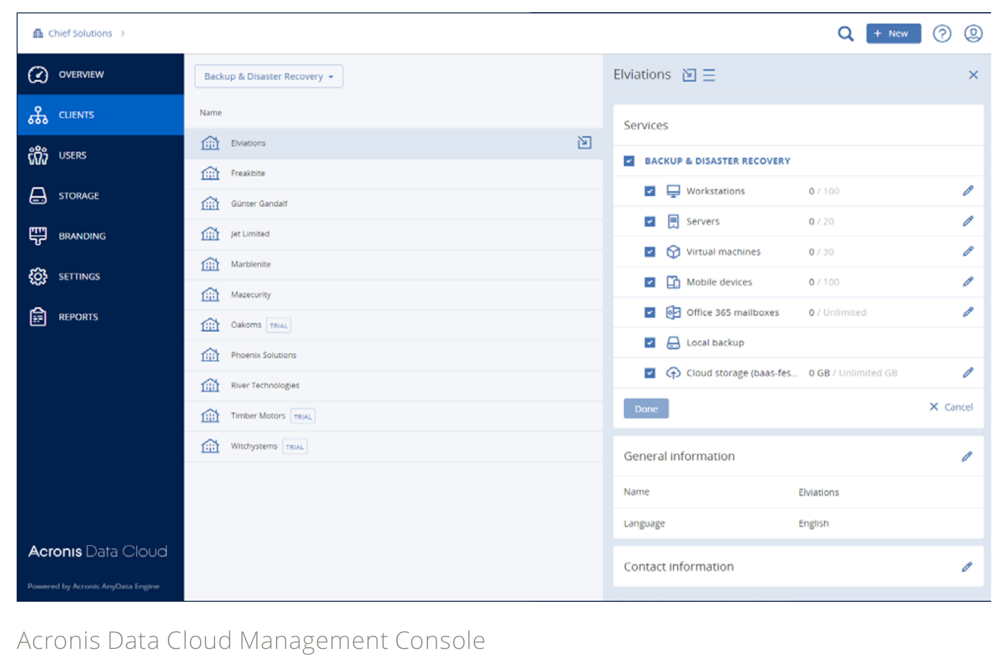Edit Contact information with pencil icon
This screenshot has width=1000, height=665.
coord(966,567)
